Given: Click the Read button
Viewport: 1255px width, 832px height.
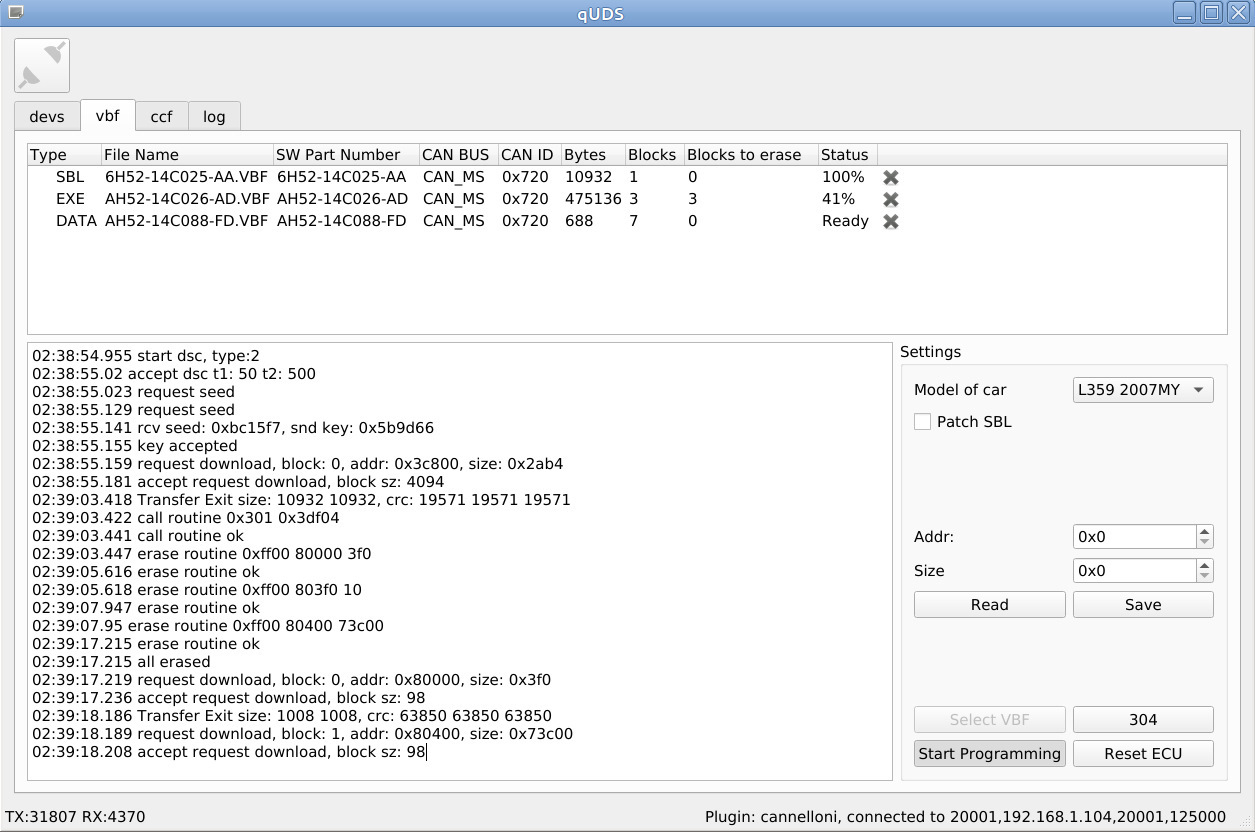Looking at the screenshot, I should click(990, 605).
